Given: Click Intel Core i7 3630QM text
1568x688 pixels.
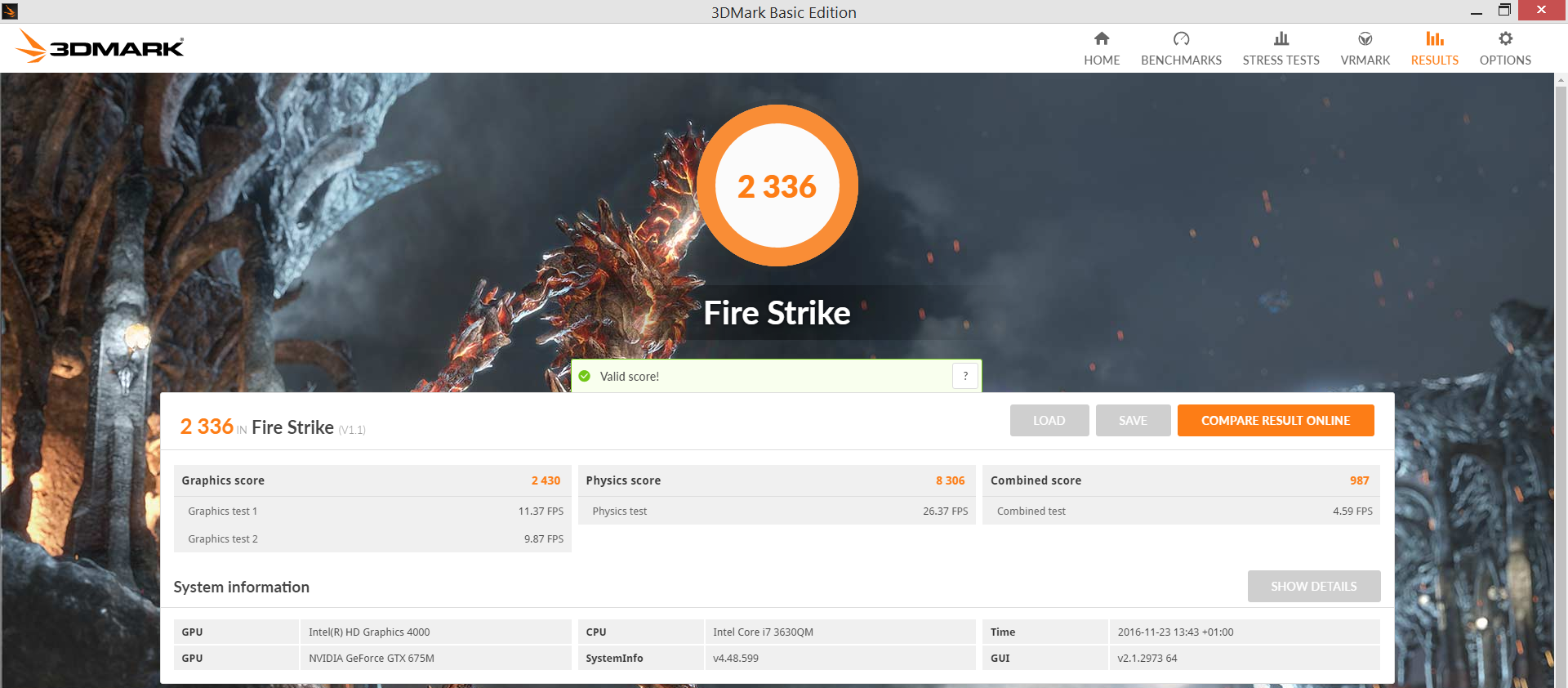Looking at the screenshot, I should coord(763,632).
